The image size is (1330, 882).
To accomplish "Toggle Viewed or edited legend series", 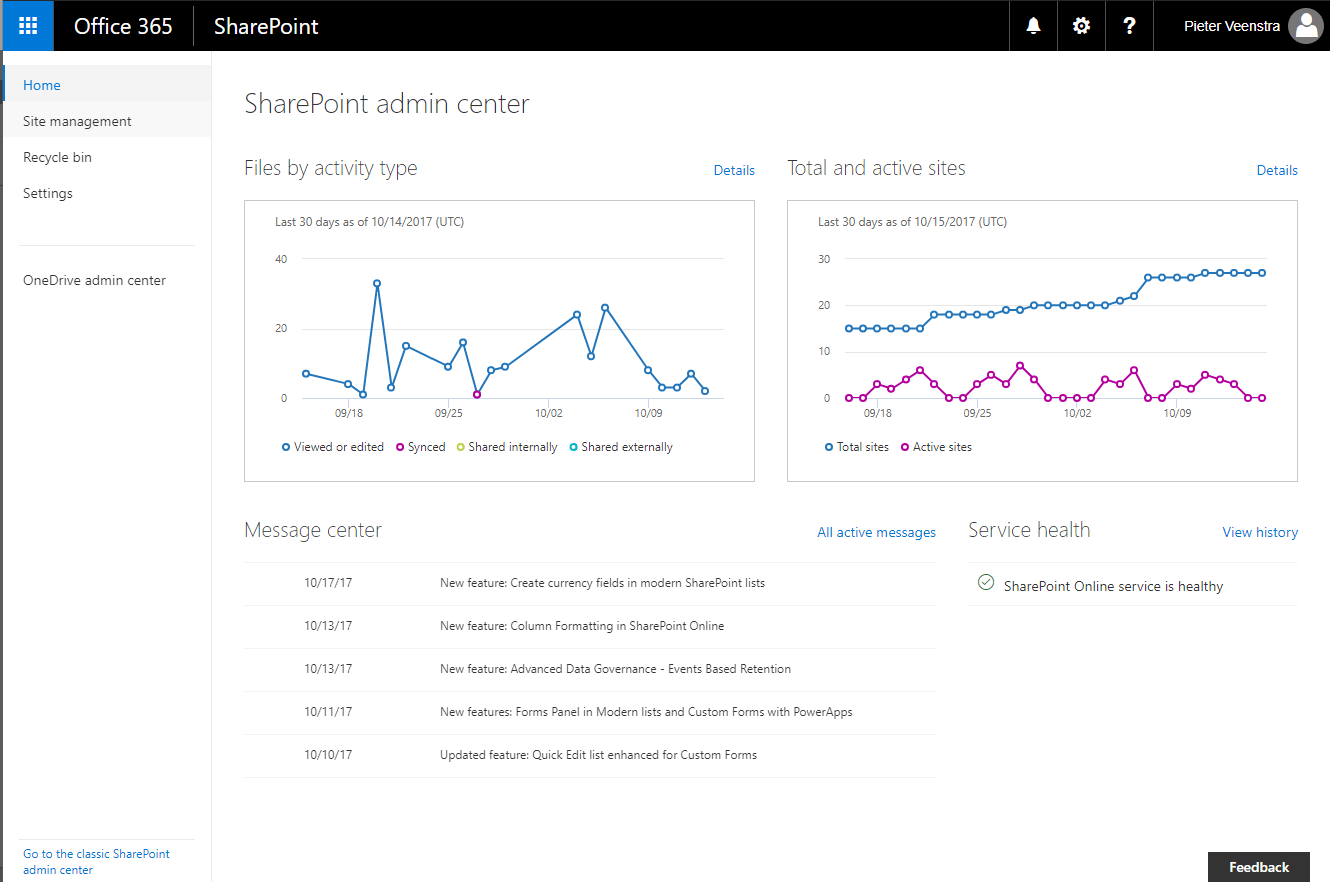I will [x=333, y=447].
